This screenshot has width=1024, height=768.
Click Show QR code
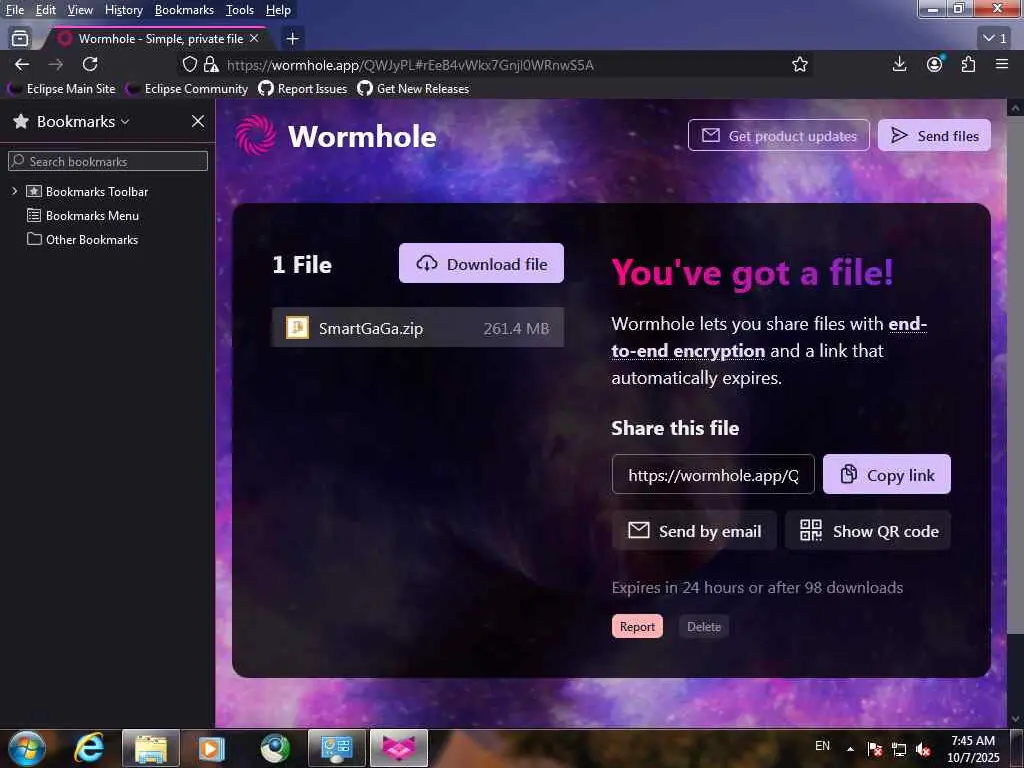point(868,530)
